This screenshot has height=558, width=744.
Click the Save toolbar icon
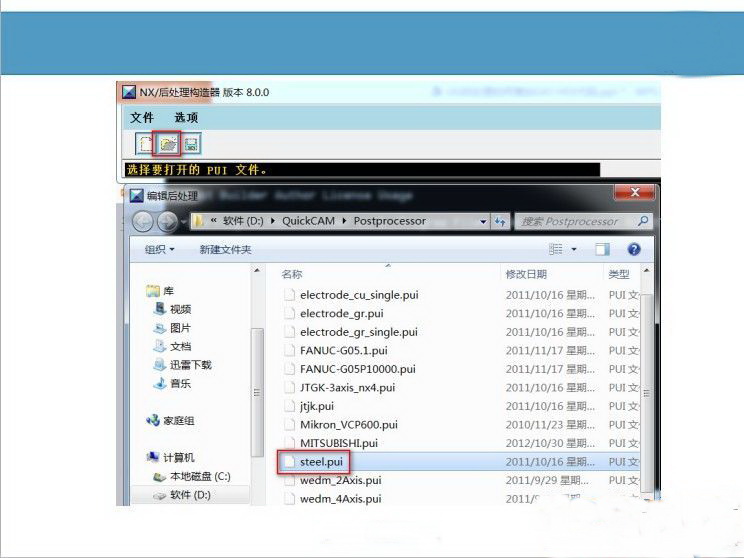pos(190,144)
